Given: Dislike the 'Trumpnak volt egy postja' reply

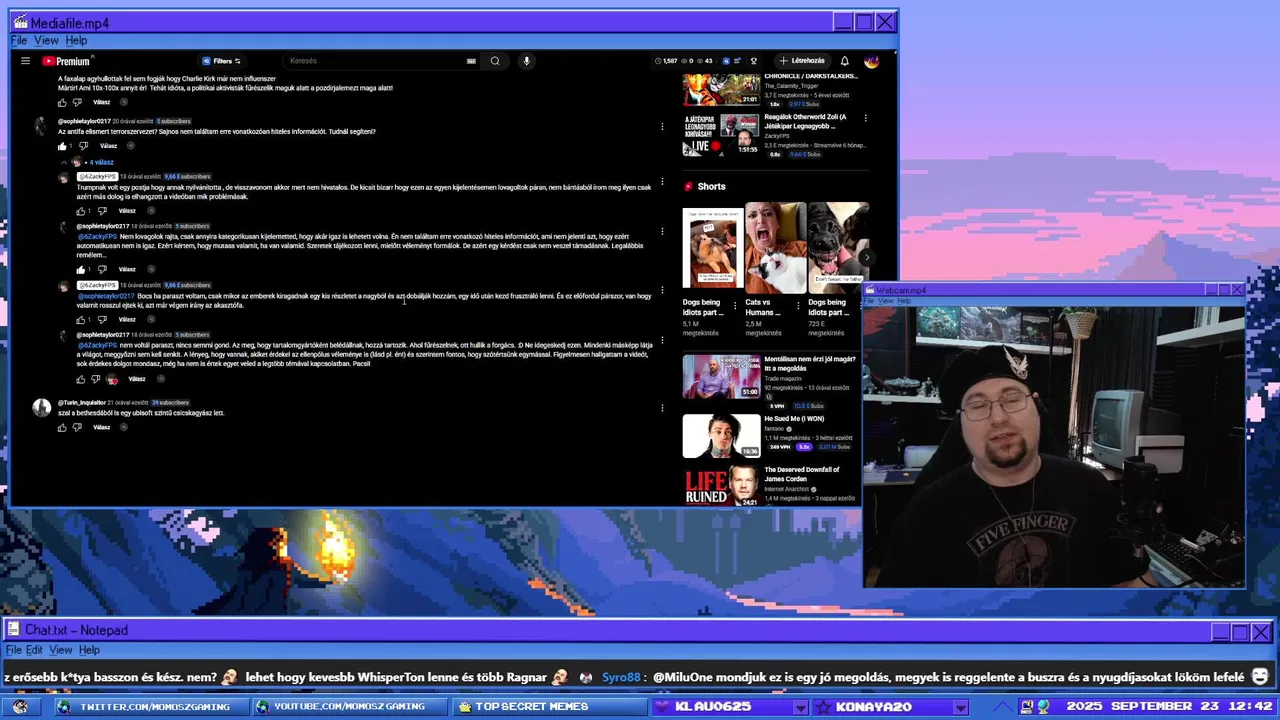Looking at the screenshot, I should click(x=102, y=211).
